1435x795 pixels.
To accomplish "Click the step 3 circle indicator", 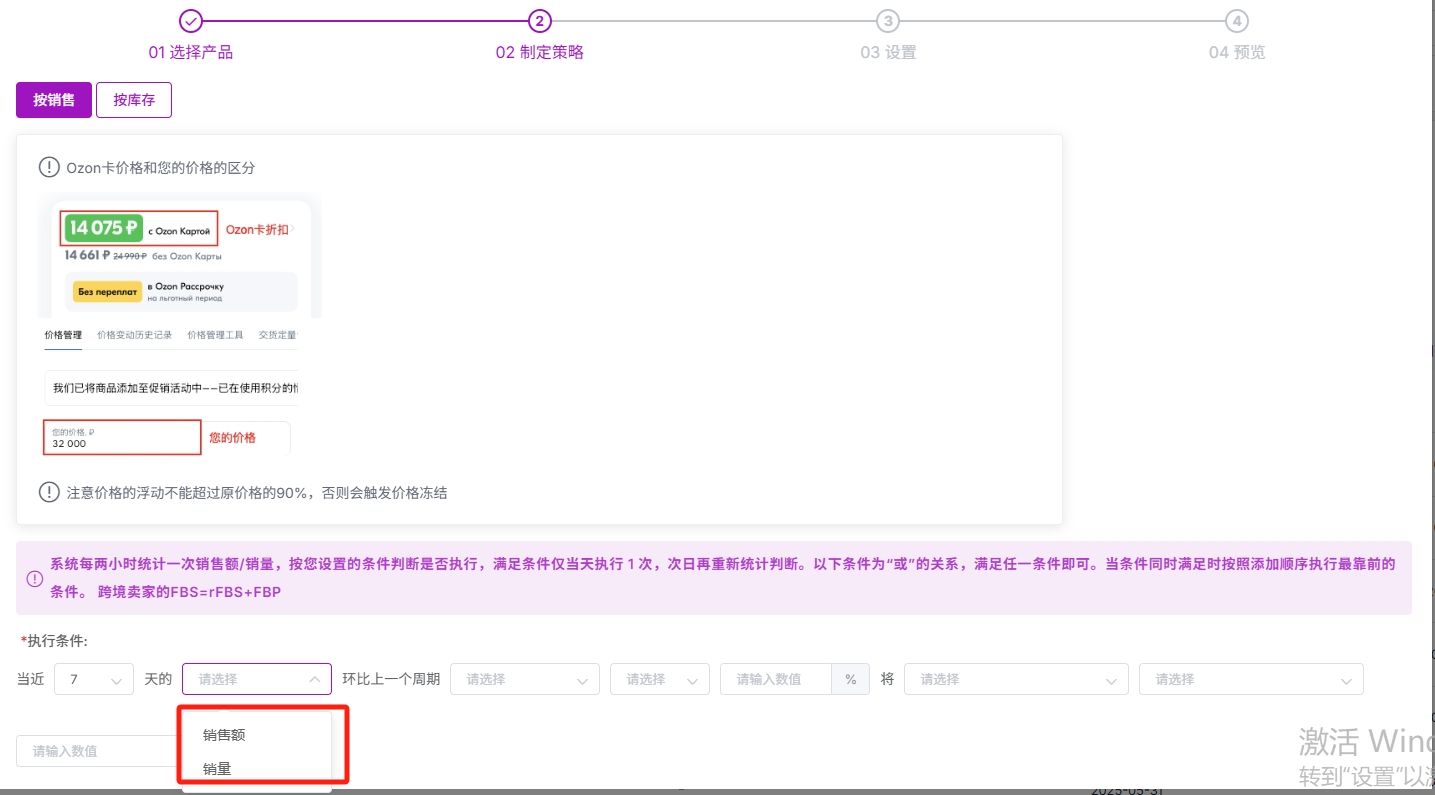I will coord(887,21).
